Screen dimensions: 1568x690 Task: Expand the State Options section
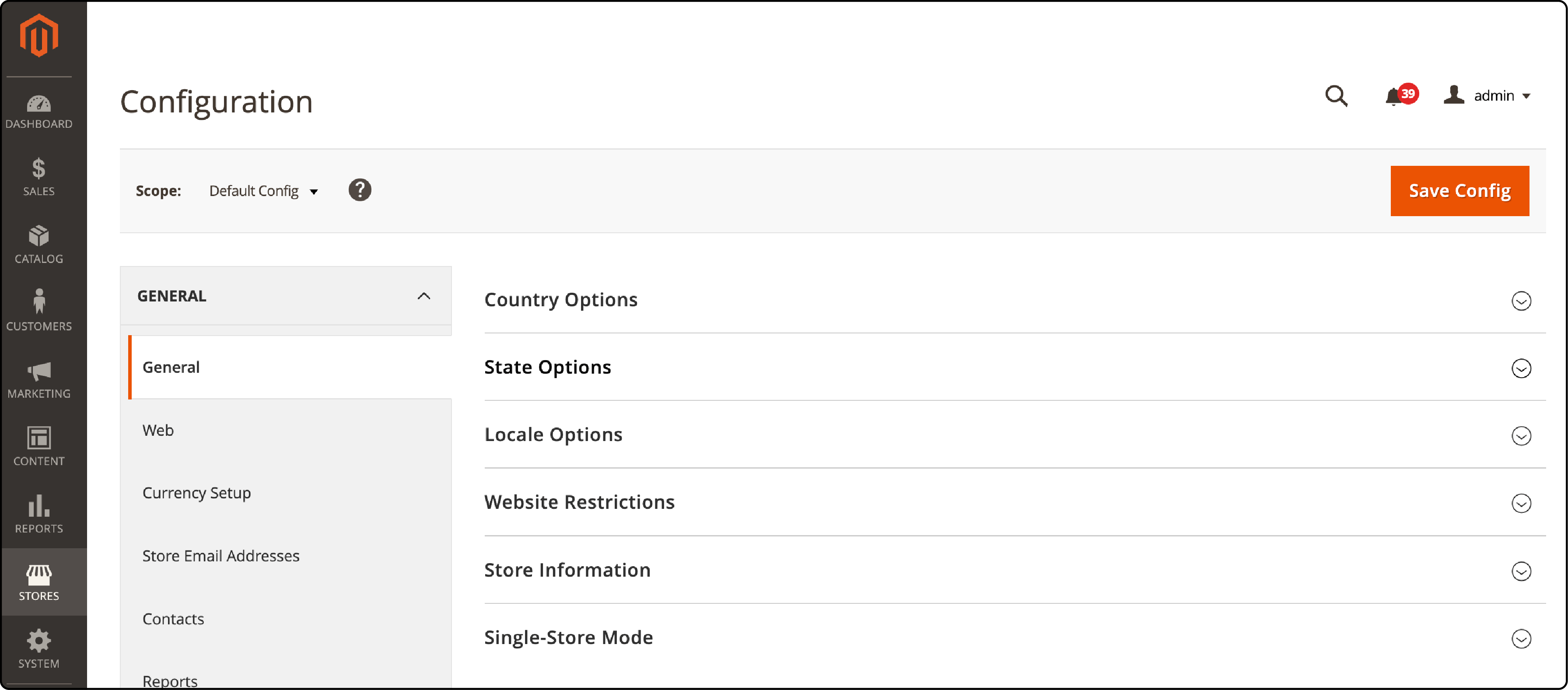(1524, 368)
